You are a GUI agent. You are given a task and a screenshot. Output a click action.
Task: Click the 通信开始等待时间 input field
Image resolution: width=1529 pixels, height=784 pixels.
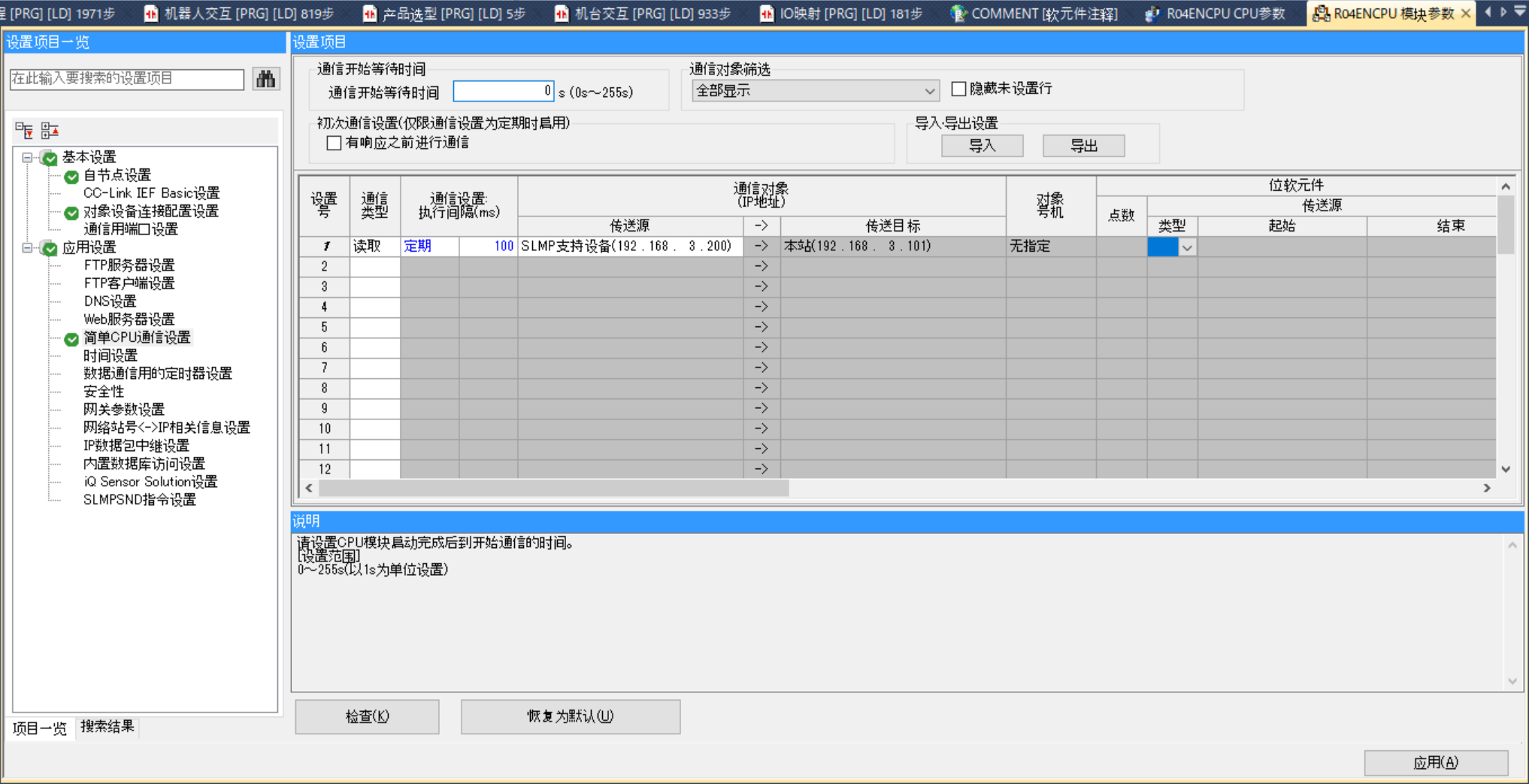pos(503,92)
